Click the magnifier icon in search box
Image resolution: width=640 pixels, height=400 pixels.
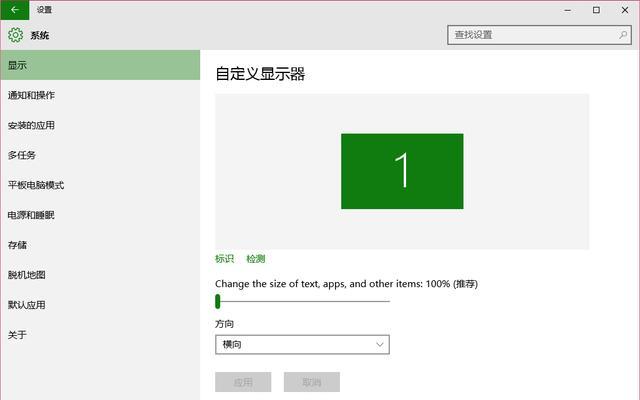(x=623, y=35)
